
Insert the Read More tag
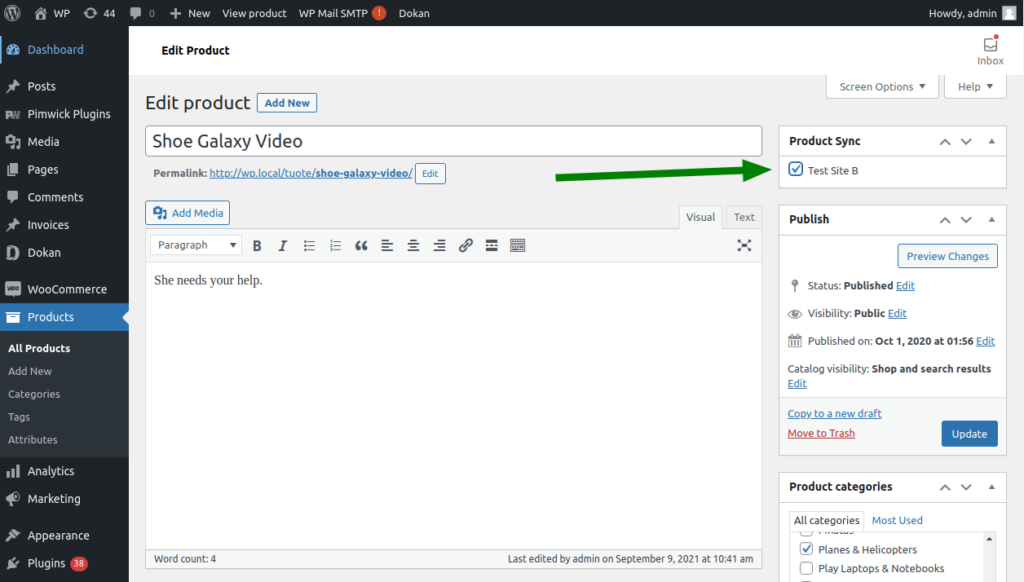point(491,245)
